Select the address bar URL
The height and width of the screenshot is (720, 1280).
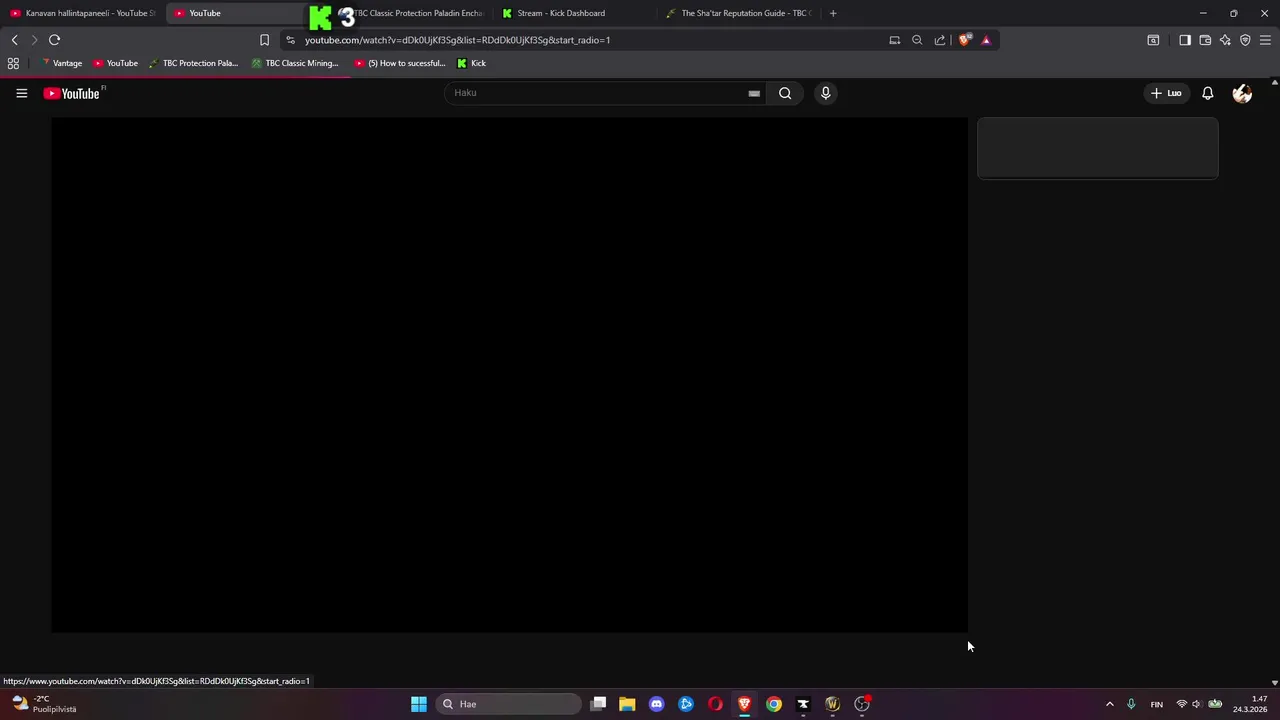point(457,40)
